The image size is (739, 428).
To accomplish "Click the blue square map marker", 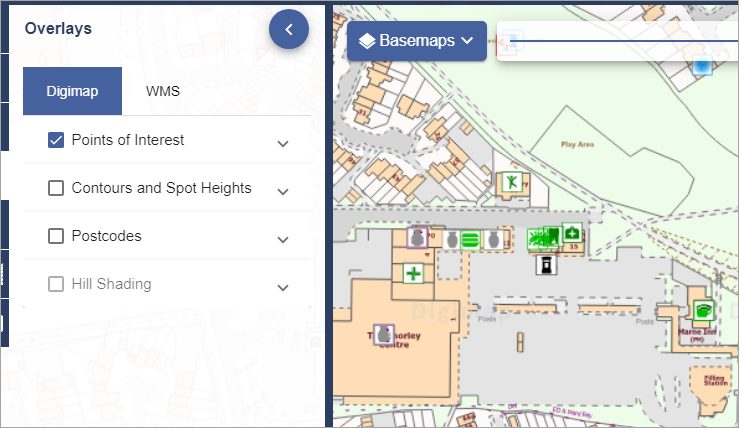I will pos(703,66).
